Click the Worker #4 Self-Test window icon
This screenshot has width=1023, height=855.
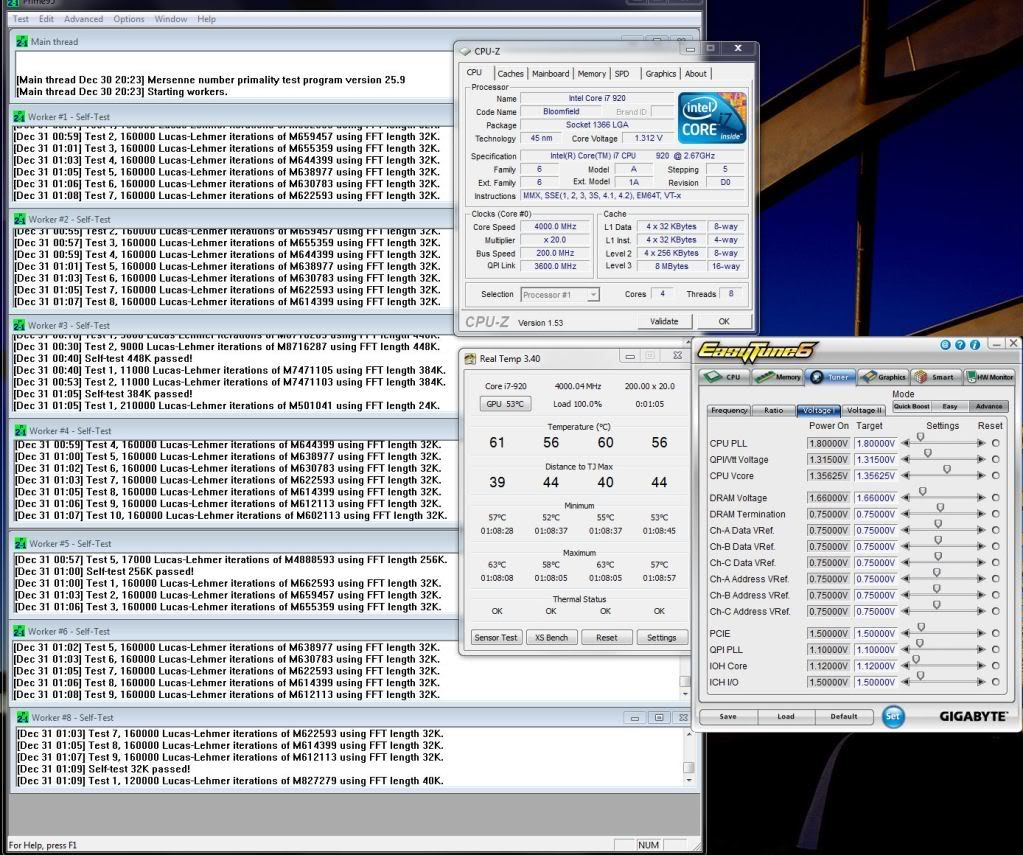click(x=20, y=431)
